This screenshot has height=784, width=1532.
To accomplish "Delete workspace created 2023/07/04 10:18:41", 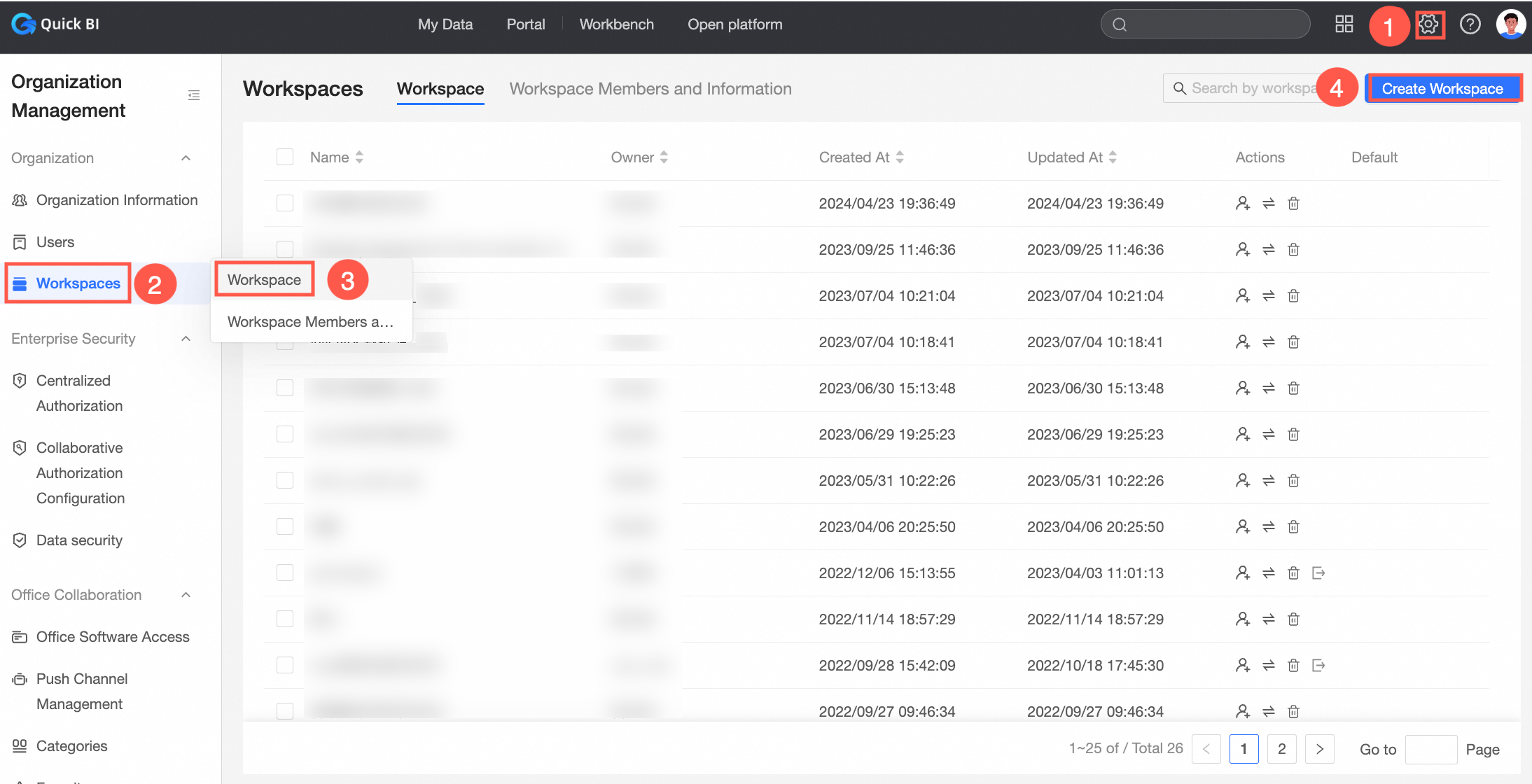I will tap(1293, 342).
